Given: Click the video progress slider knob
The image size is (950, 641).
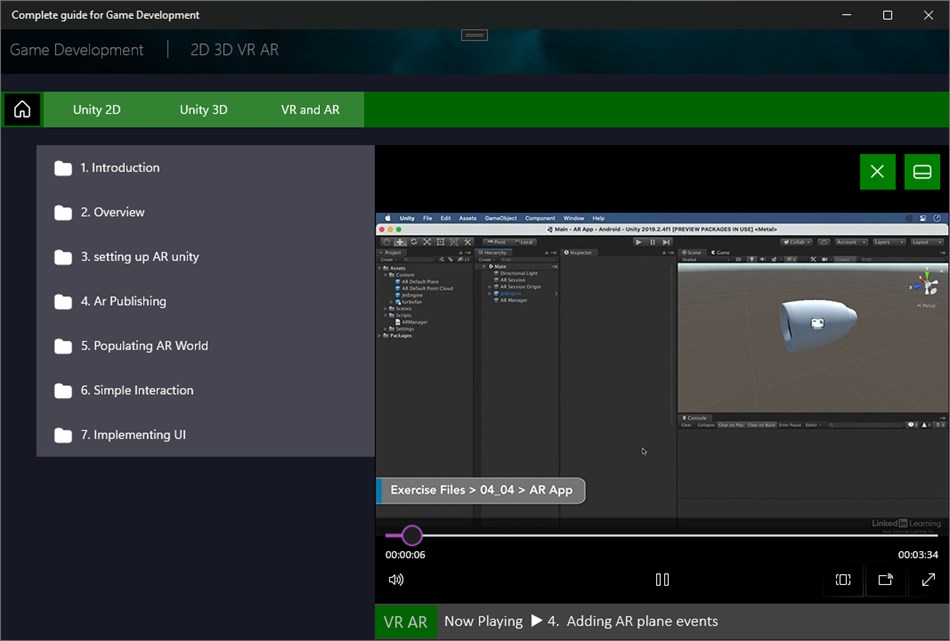Looking at the screenshot, I should pos(412,535).
